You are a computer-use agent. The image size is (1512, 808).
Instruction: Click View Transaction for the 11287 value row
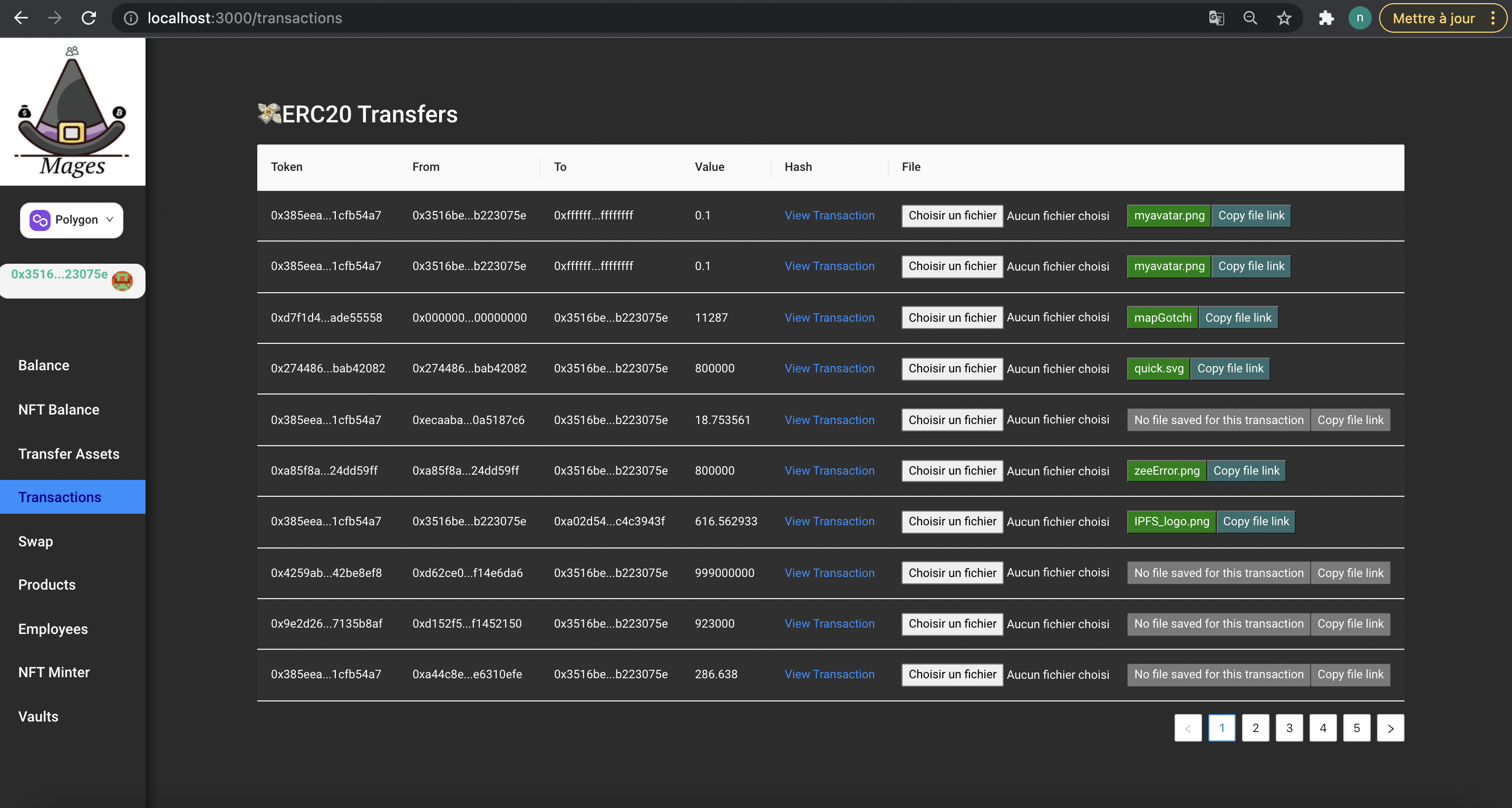[x=829, y=318]
